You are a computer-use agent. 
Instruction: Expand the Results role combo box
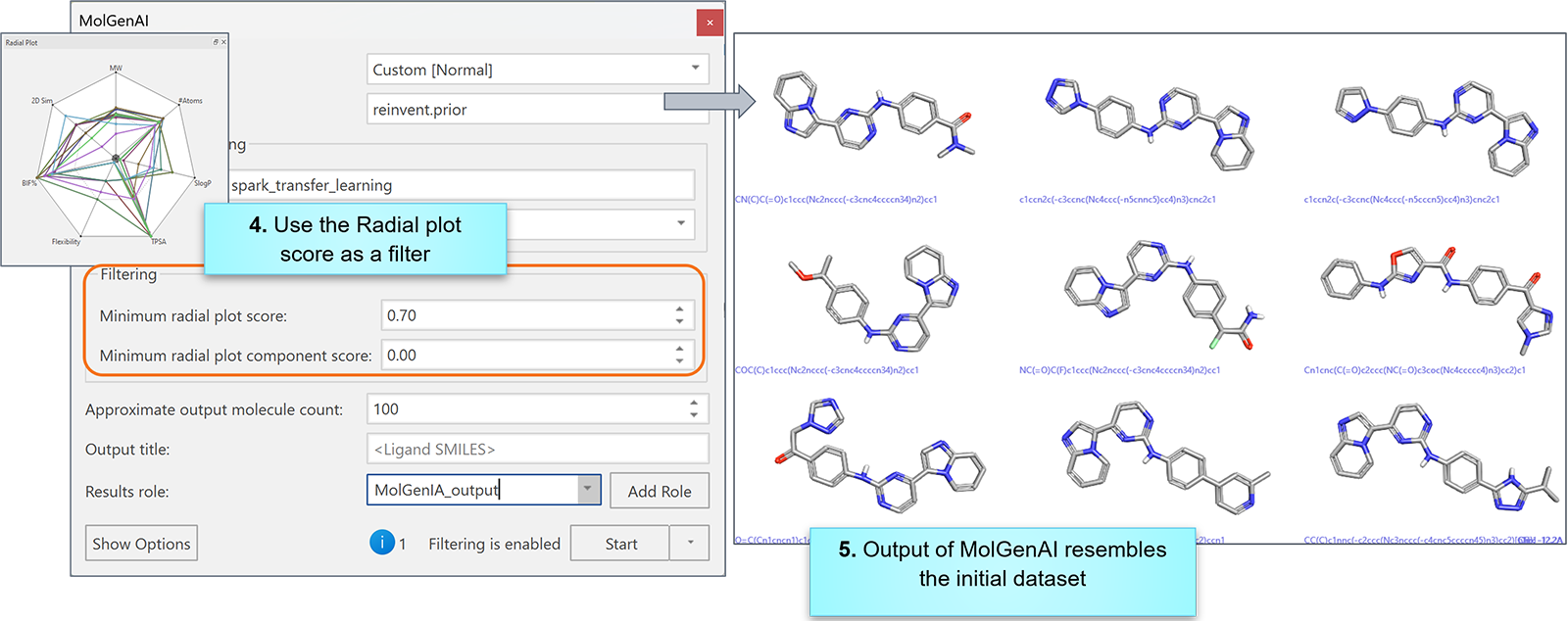click(588, 490)
